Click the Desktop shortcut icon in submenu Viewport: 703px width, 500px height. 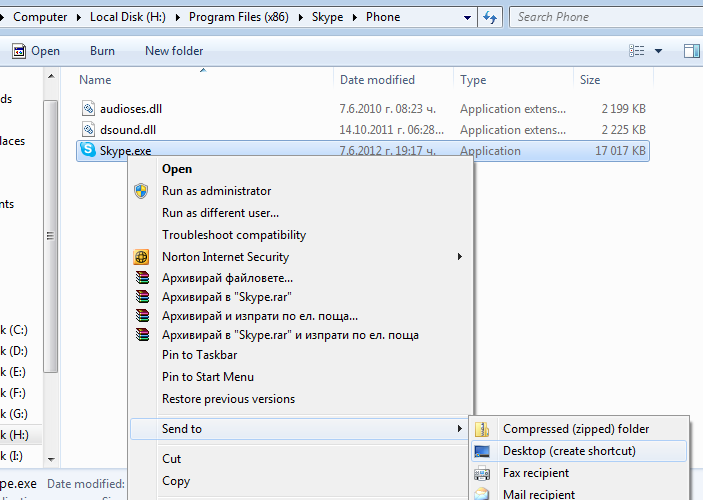point(482,451)
